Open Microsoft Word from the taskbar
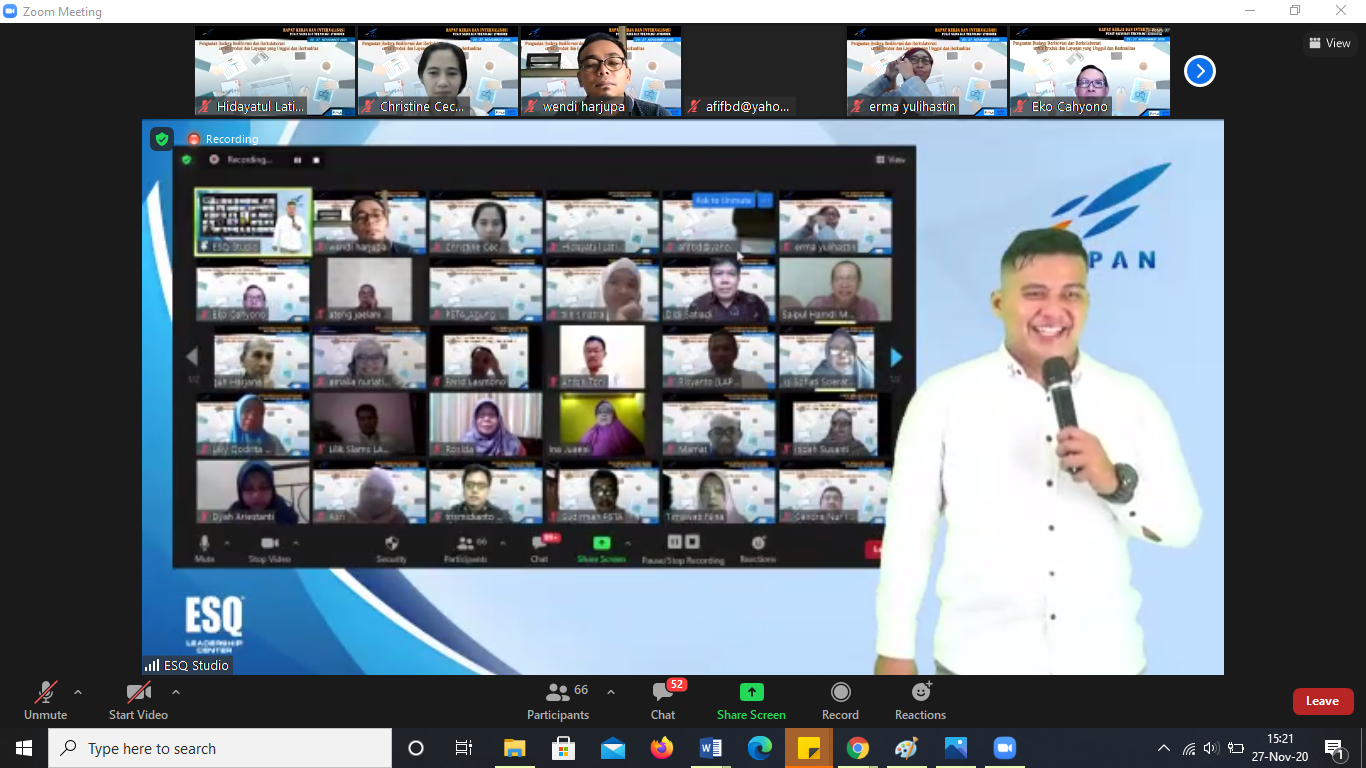The image size is (1366, 768). (711, 748)
